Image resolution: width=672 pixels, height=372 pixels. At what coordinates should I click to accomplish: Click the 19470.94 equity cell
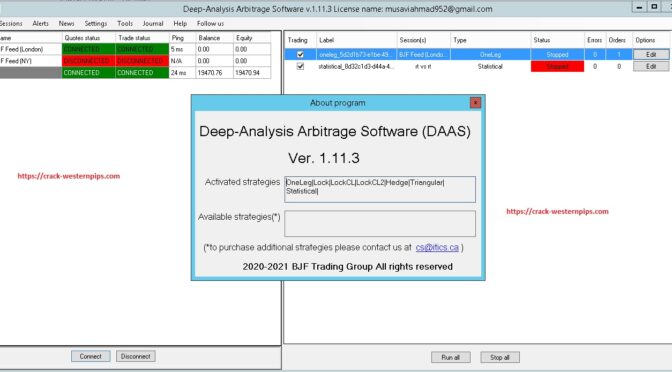coord(252,73)
